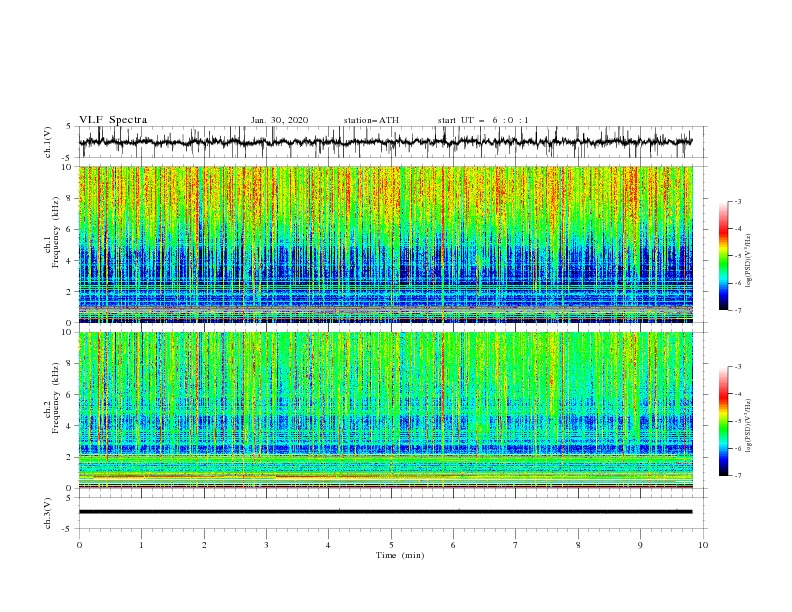Click tick label "4" on the Time axis
The height and width of the screenshot is (612, 792).
click(329, 545)
